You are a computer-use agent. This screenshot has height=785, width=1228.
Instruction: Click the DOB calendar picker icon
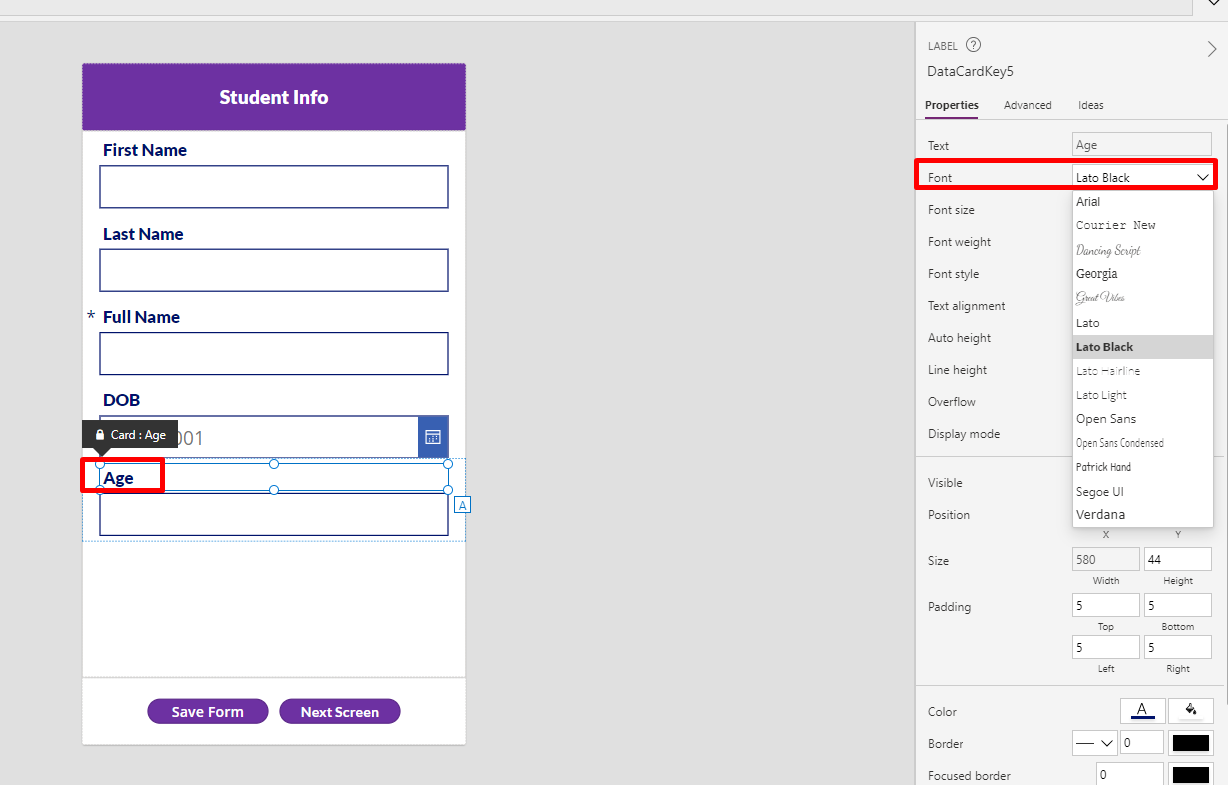[433, 437]
